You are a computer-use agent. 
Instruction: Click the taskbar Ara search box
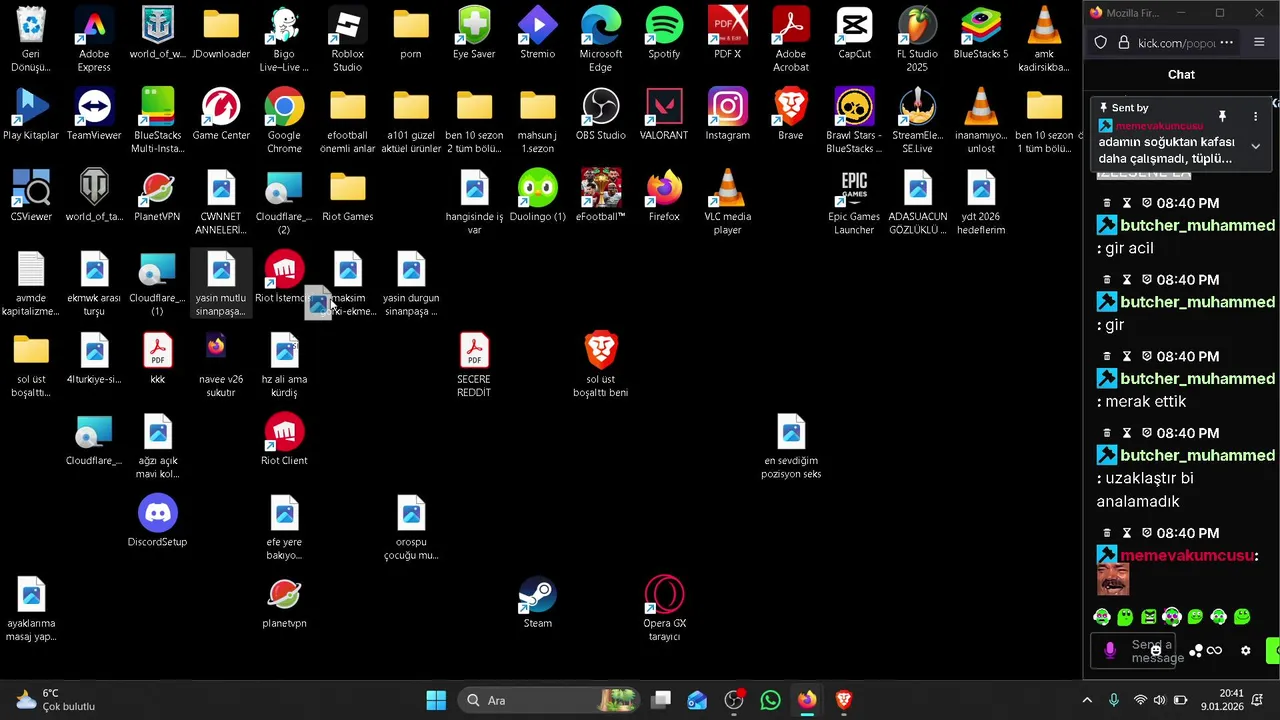548,700
